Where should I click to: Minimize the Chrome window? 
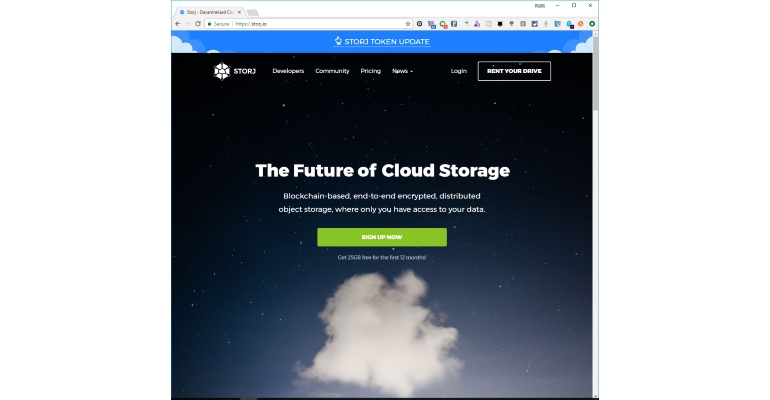point(557,5)
